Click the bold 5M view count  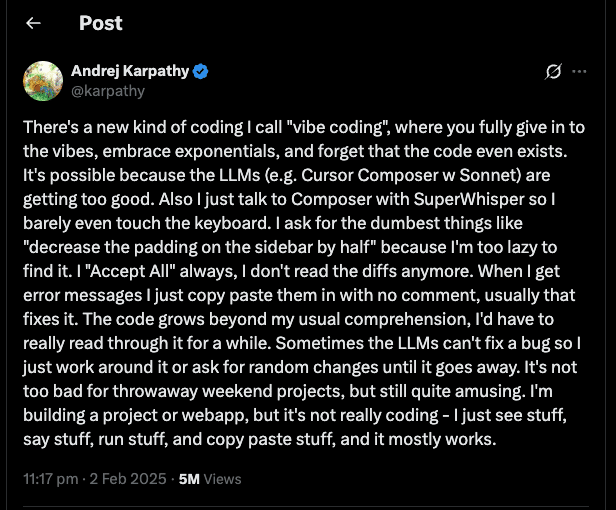click(x=189, y=479)
